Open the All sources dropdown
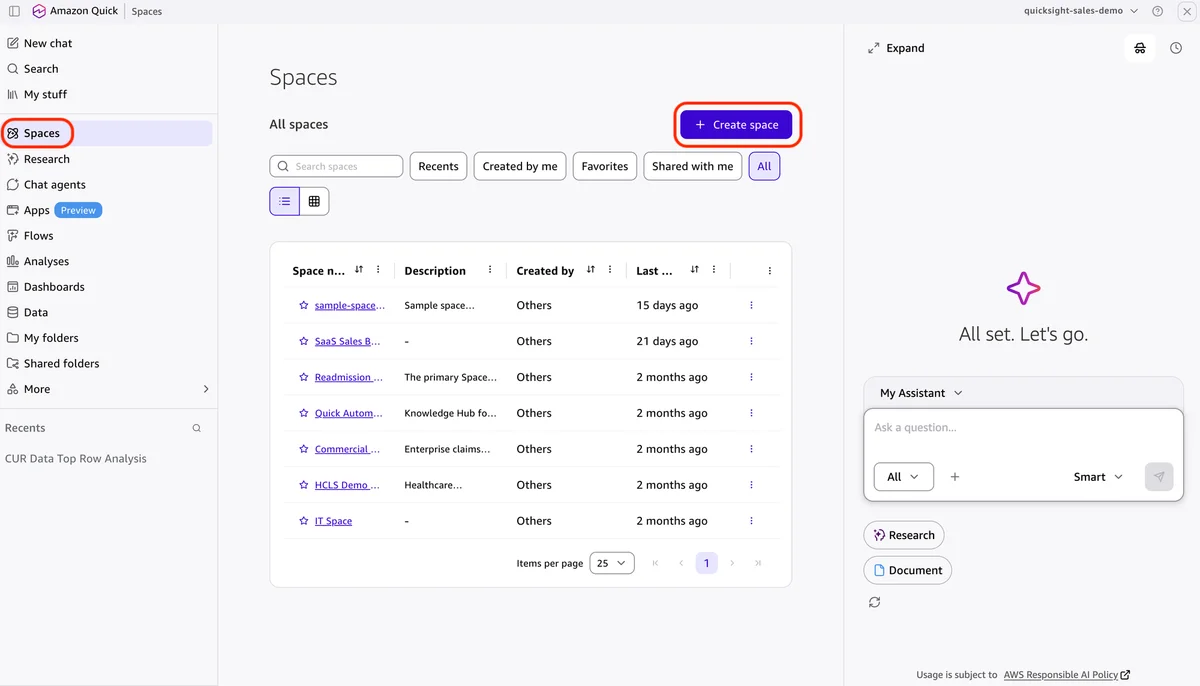The image size is (1200, 686). tap(904, 477)
